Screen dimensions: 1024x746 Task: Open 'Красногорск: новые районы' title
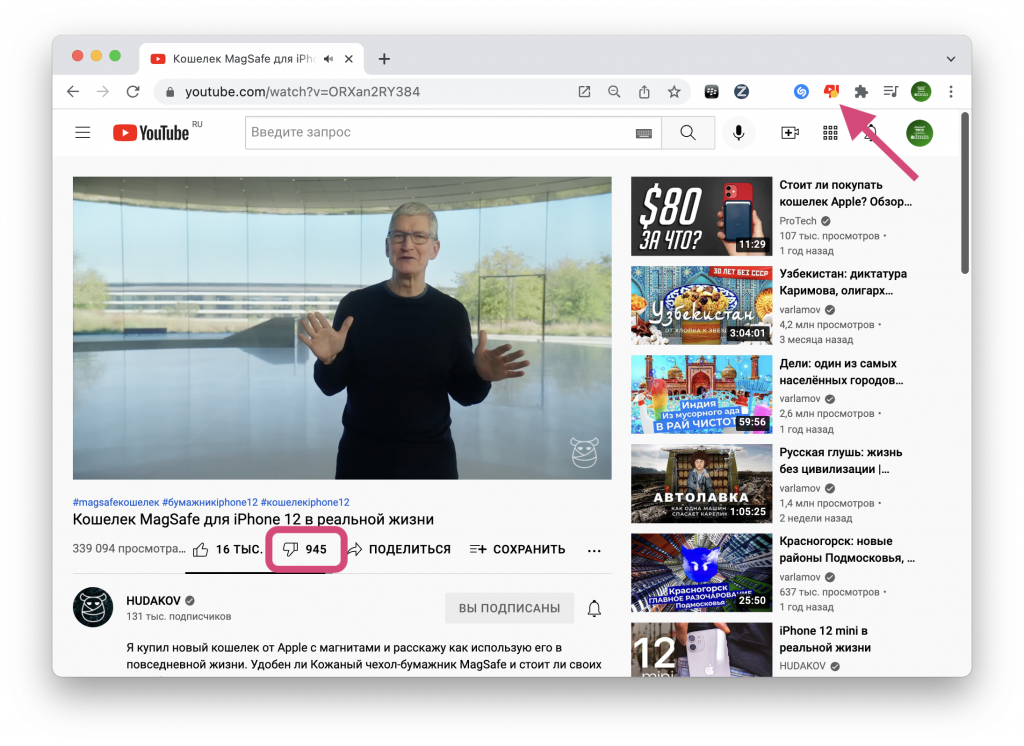point(847,549)
